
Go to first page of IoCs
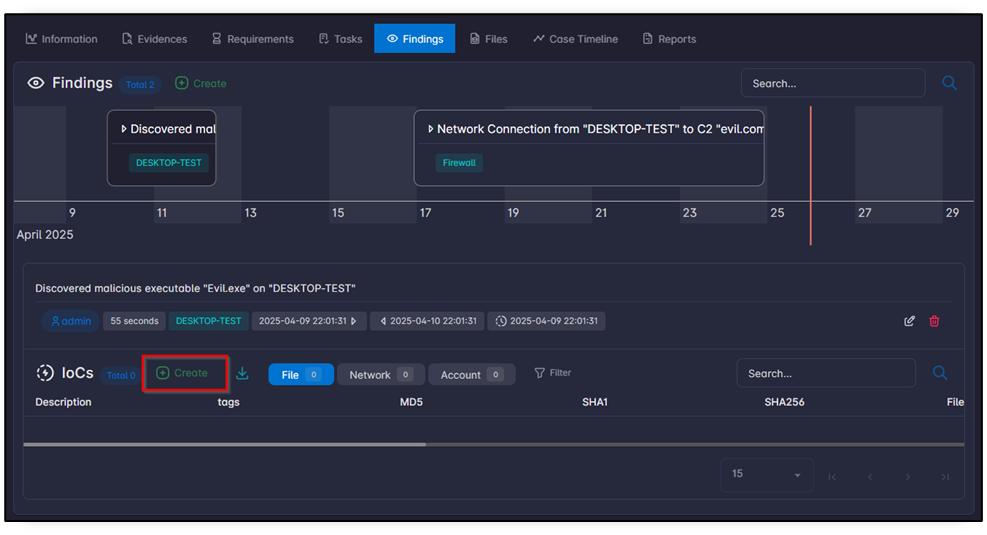[x=832, y=476]
